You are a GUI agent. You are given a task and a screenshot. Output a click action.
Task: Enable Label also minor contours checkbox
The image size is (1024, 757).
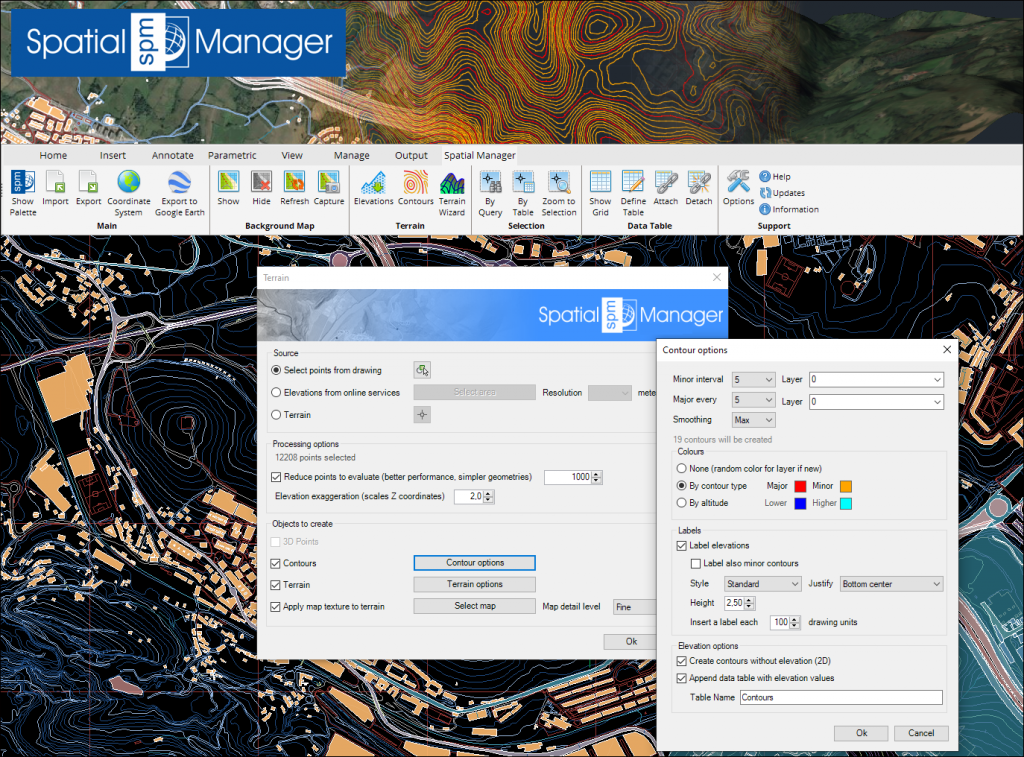695,564
